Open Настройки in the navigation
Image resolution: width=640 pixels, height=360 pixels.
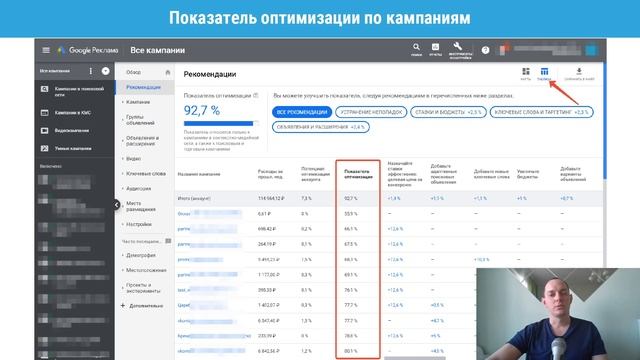(x=139, y=224)
